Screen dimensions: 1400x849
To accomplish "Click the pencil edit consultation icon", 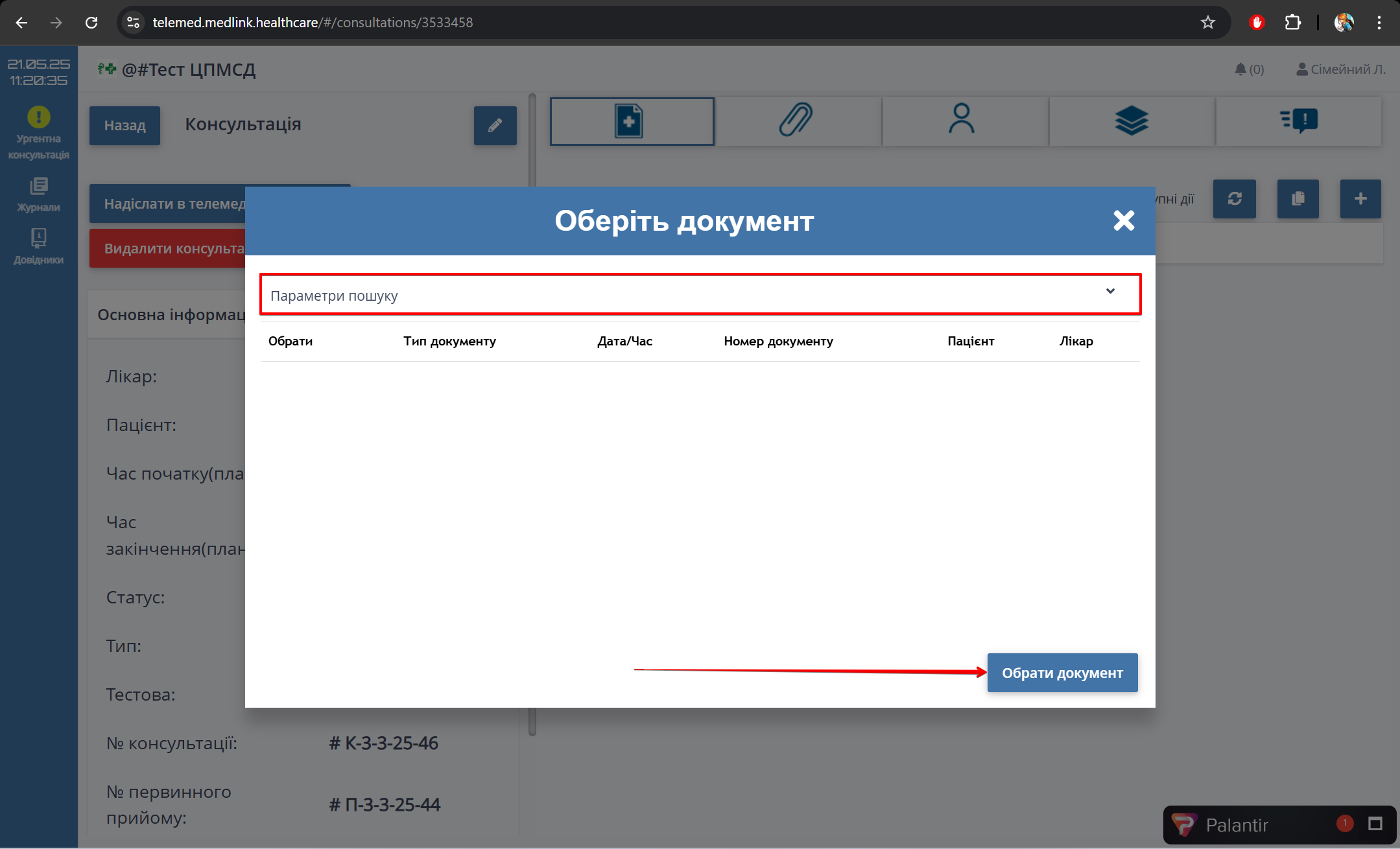I will click(x=495, y=126).
